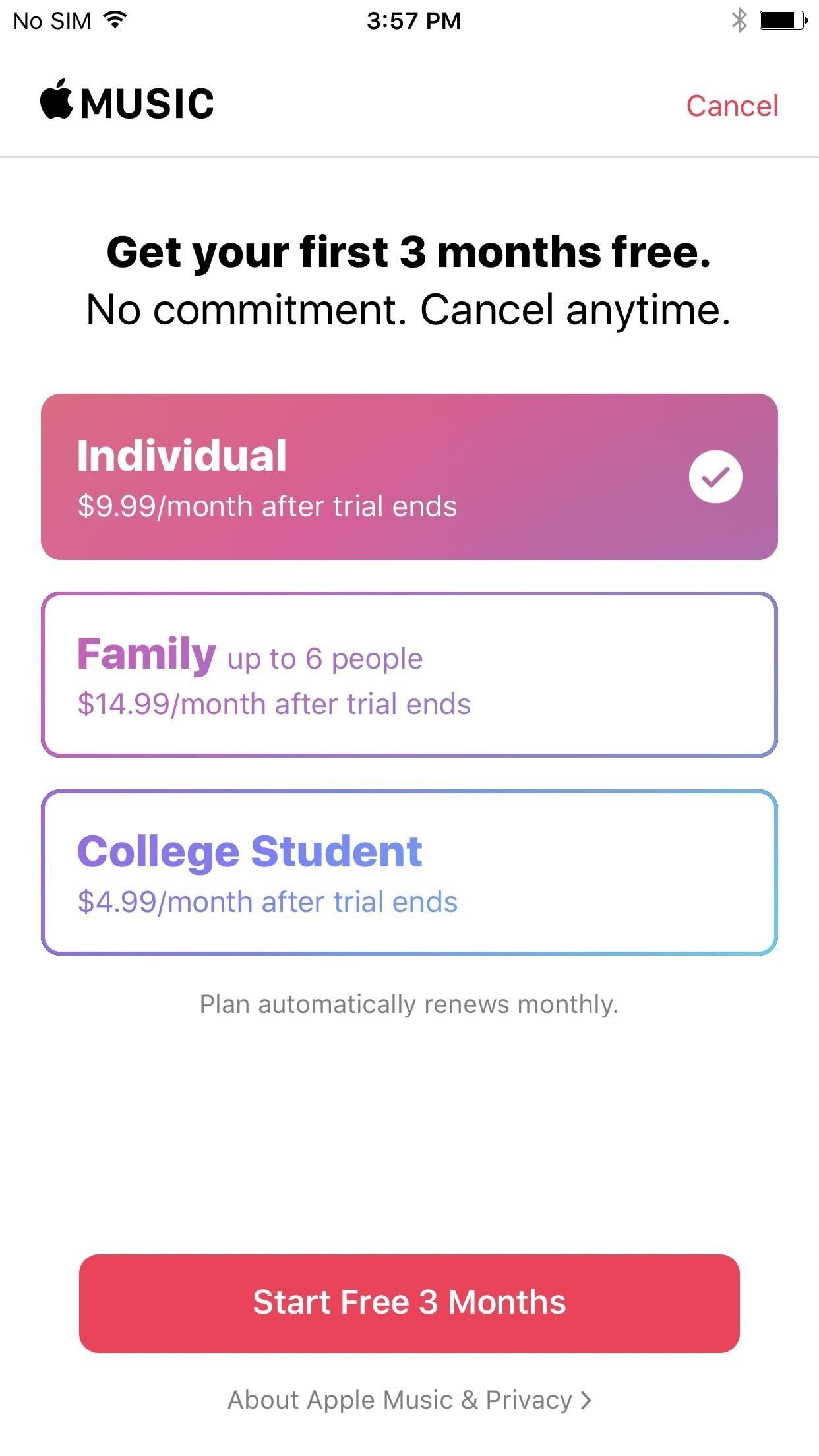The height and width of the screenshot is (1456, 819).
Task: Tap the white checkmark circle on Individual
Action: click(715, 477)
